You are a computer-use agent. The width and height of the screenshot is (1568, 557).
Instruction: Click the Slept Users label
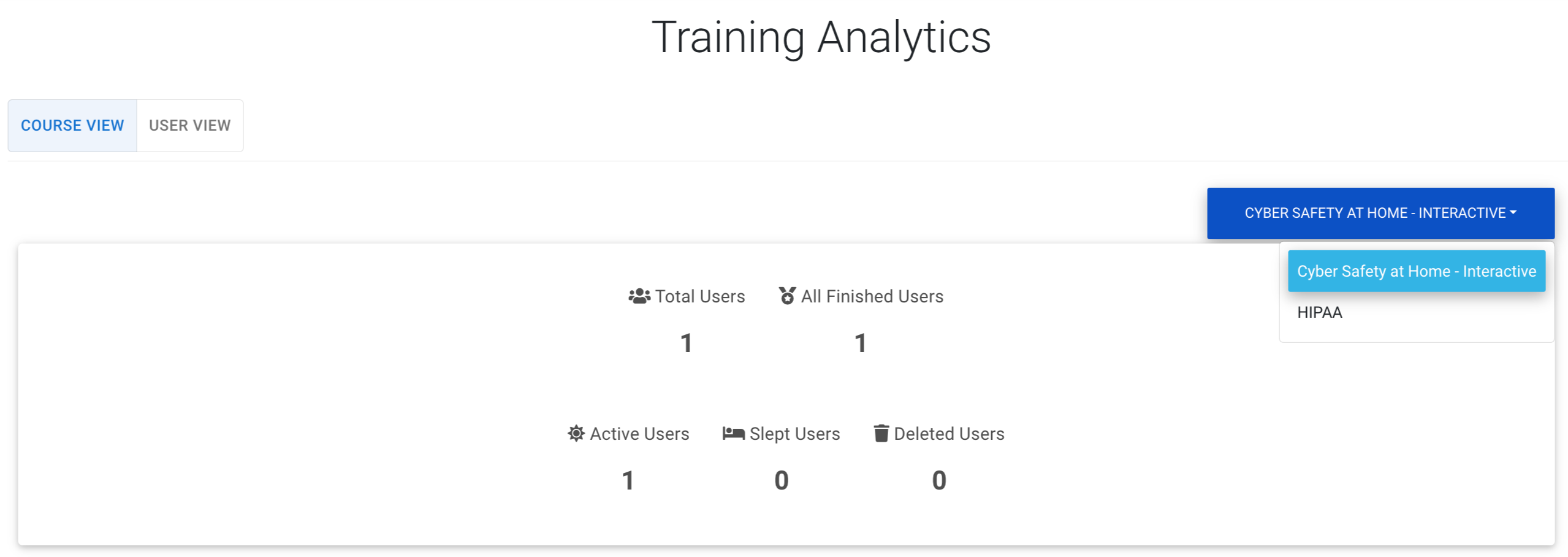tap(794, 434)
